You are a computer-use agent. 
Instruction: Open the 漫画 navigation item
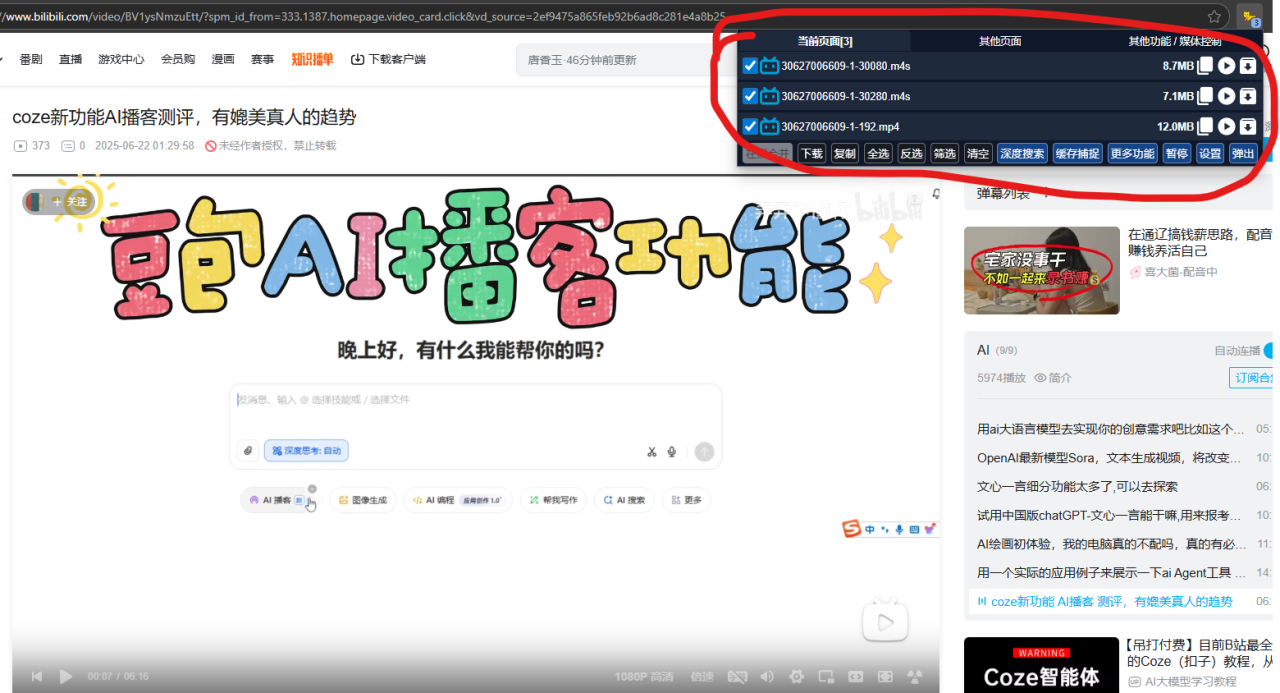pos(223,59)
